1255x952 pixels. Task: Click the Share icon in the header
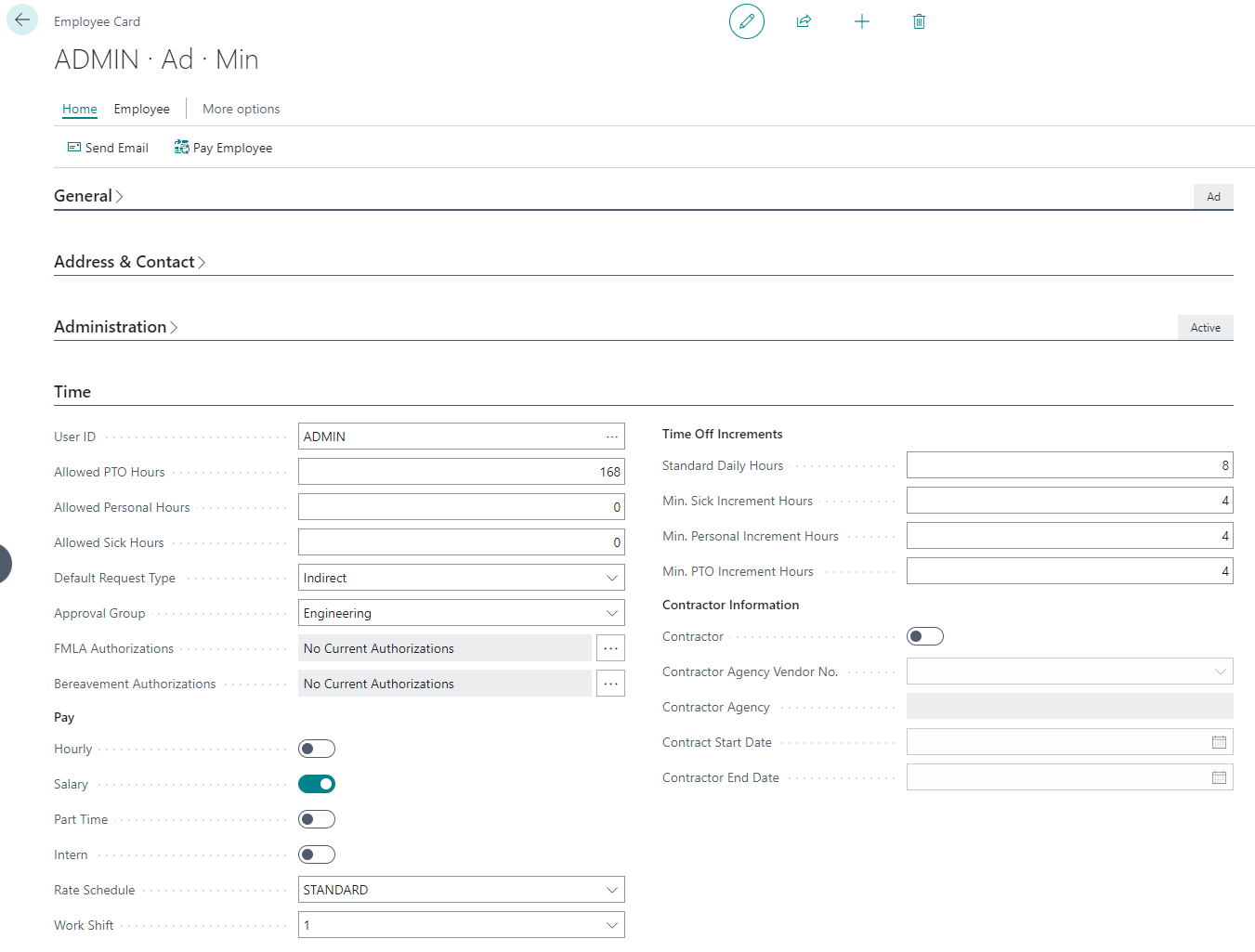(x=804, y=21)
